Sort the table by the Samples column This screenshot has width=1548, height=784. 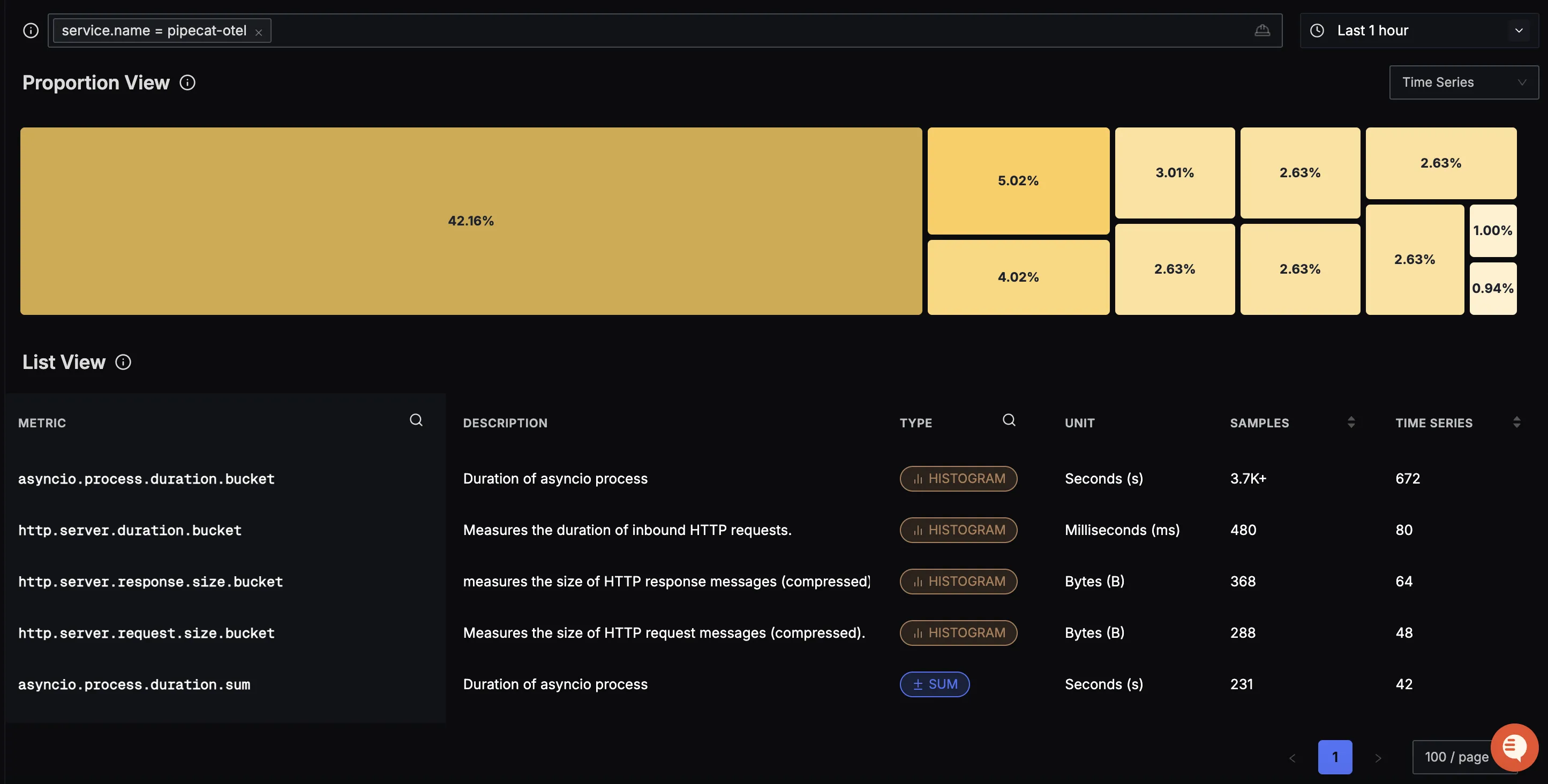[1351, 423]
